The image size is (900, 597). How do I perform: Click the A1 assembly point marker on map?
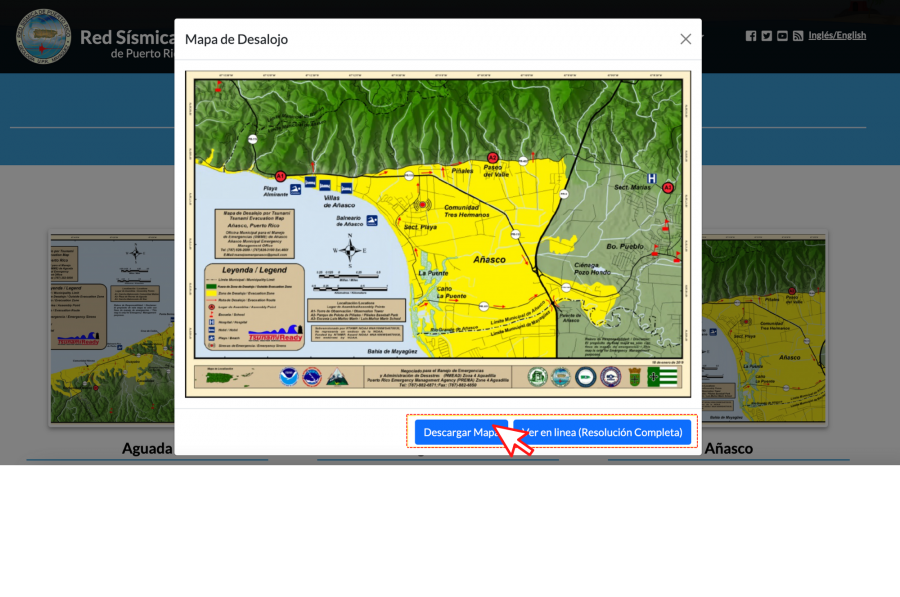(x=280, y=176)
